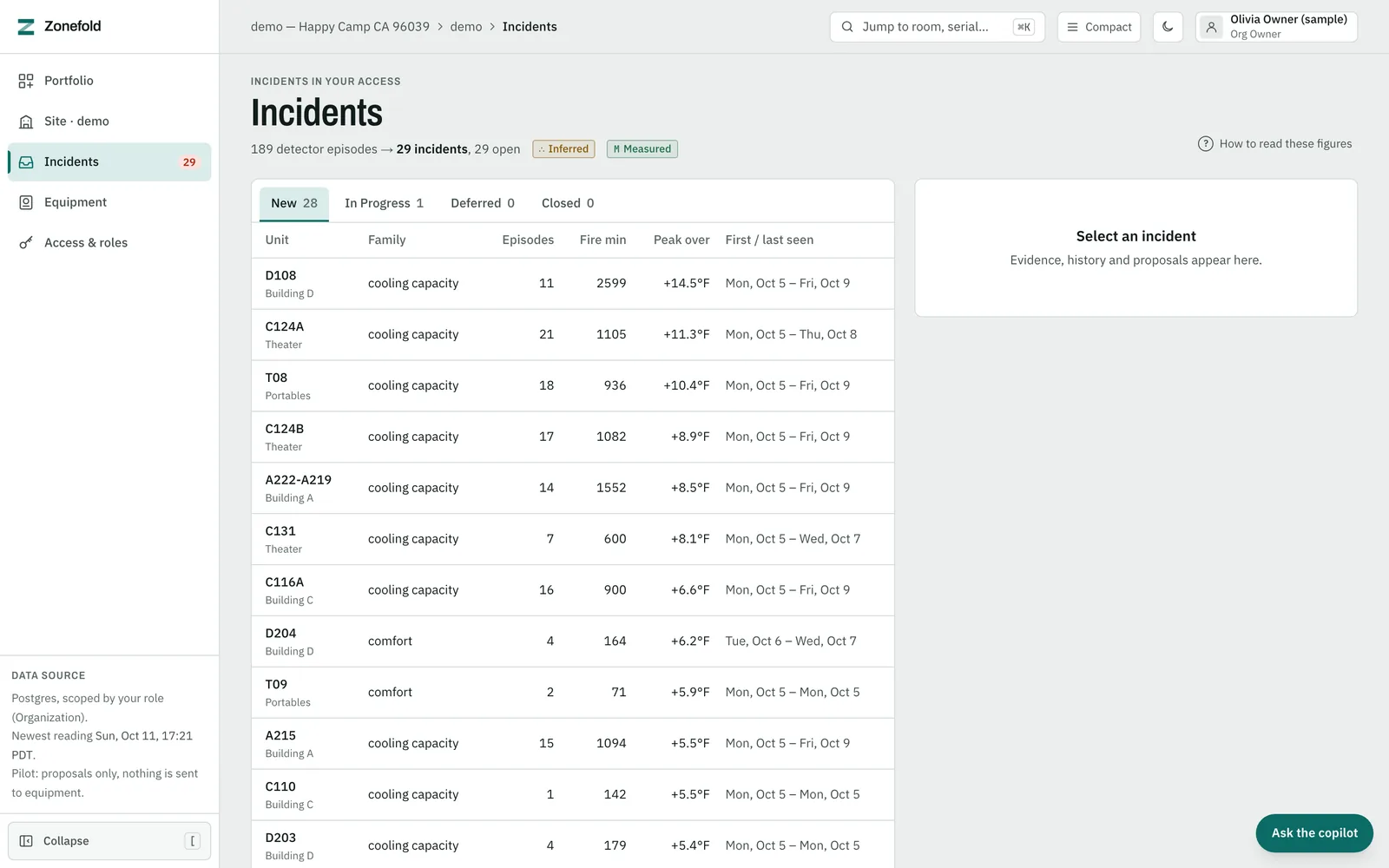
Task: Select the New 28 tab
Action: click(x=294, y=203)
